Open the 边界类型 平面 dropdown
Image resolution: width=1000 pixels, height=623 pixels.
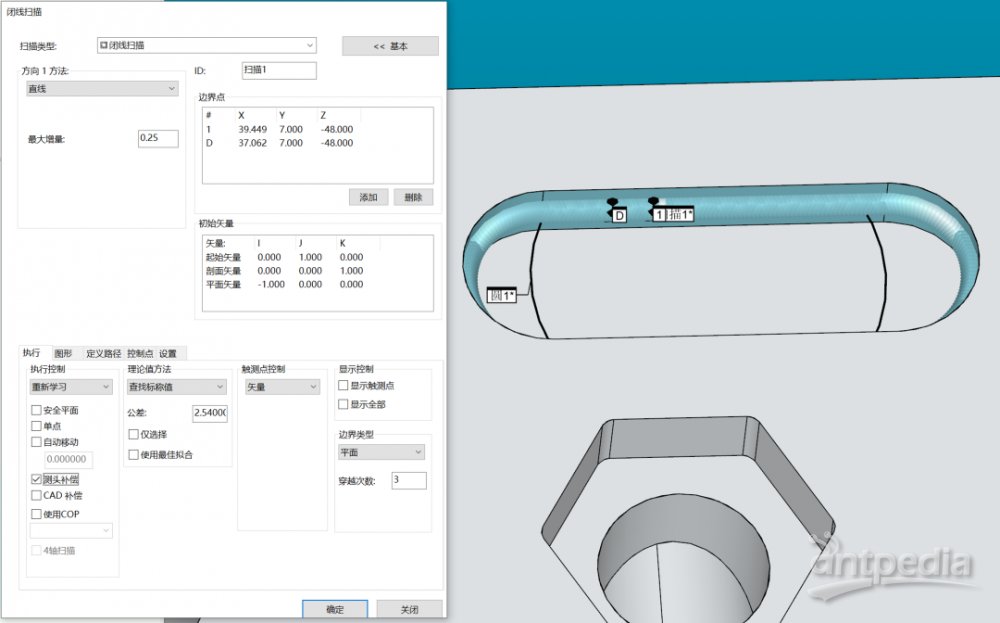point(381,452)
